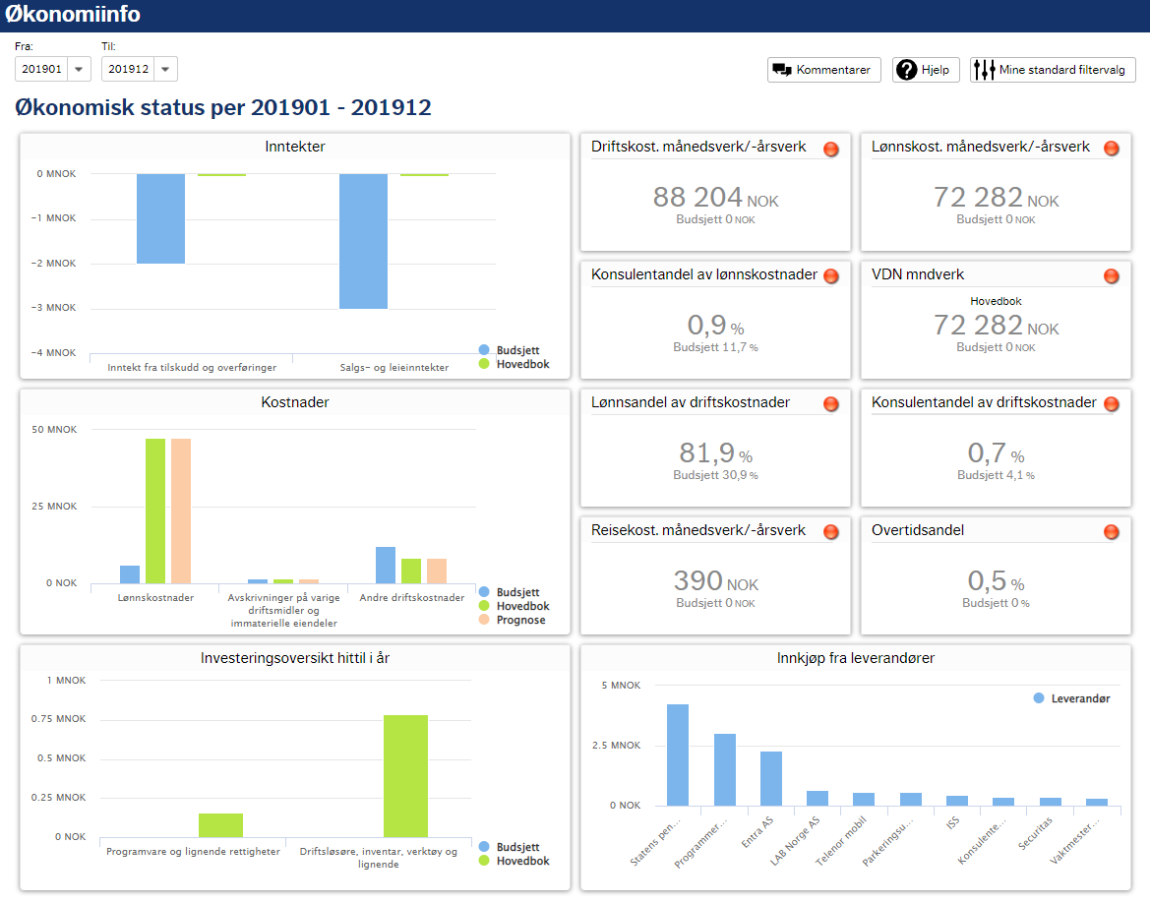This screenshot has width=1150, height=904.
Task: Click Budsjett 30,9 % text
Action: click(x=715, y=475)
